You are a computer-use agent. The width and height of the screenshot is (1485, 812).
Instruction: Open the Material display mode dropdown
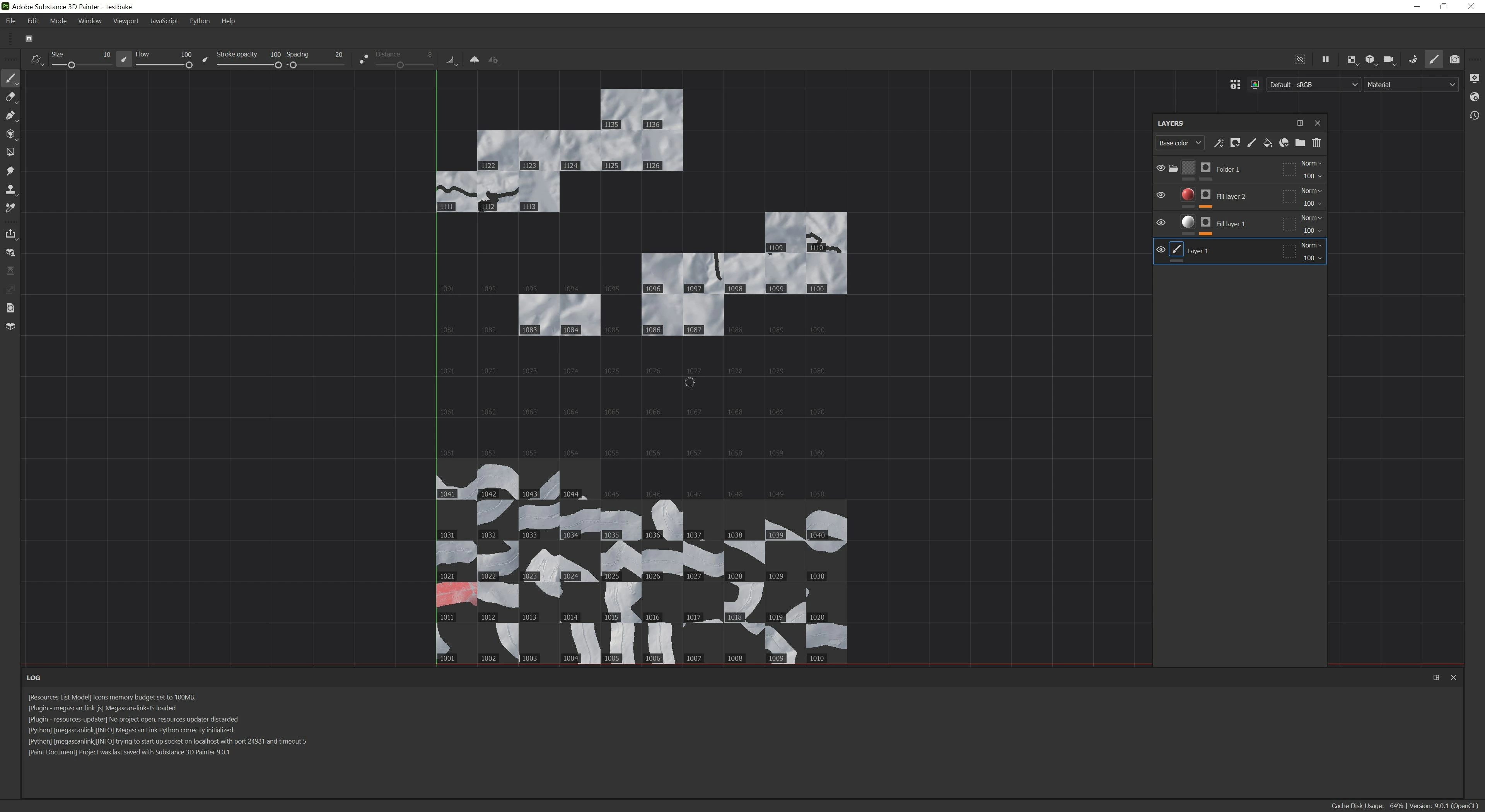pos(1410,85)
